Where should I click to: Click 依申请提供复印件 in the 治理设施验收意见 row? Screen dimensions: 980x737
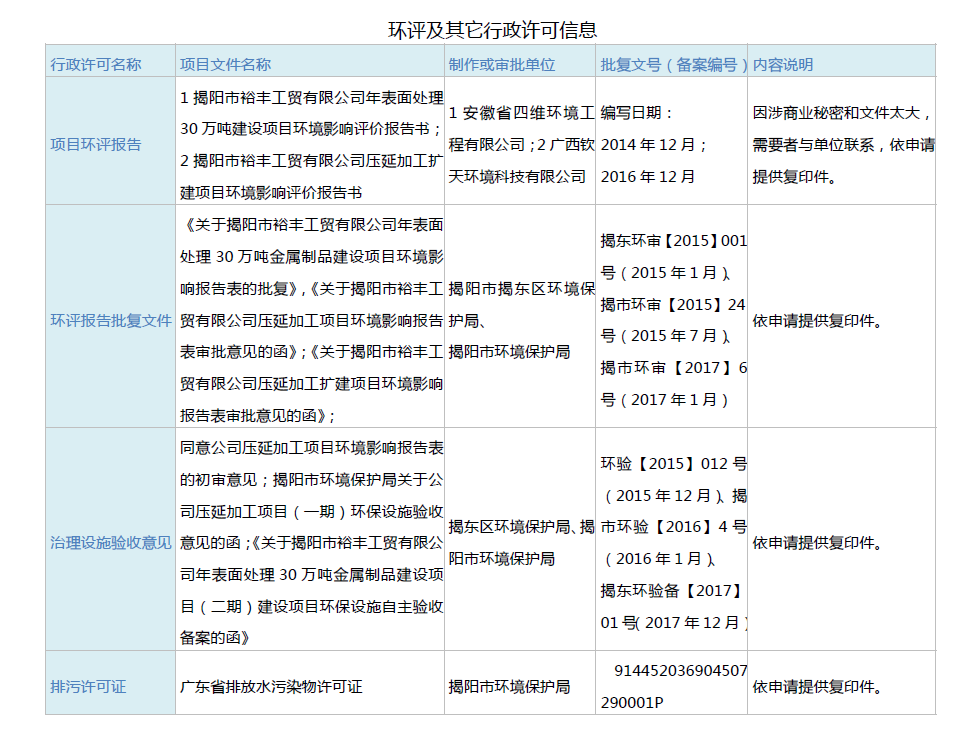click(x=818, y=543)
